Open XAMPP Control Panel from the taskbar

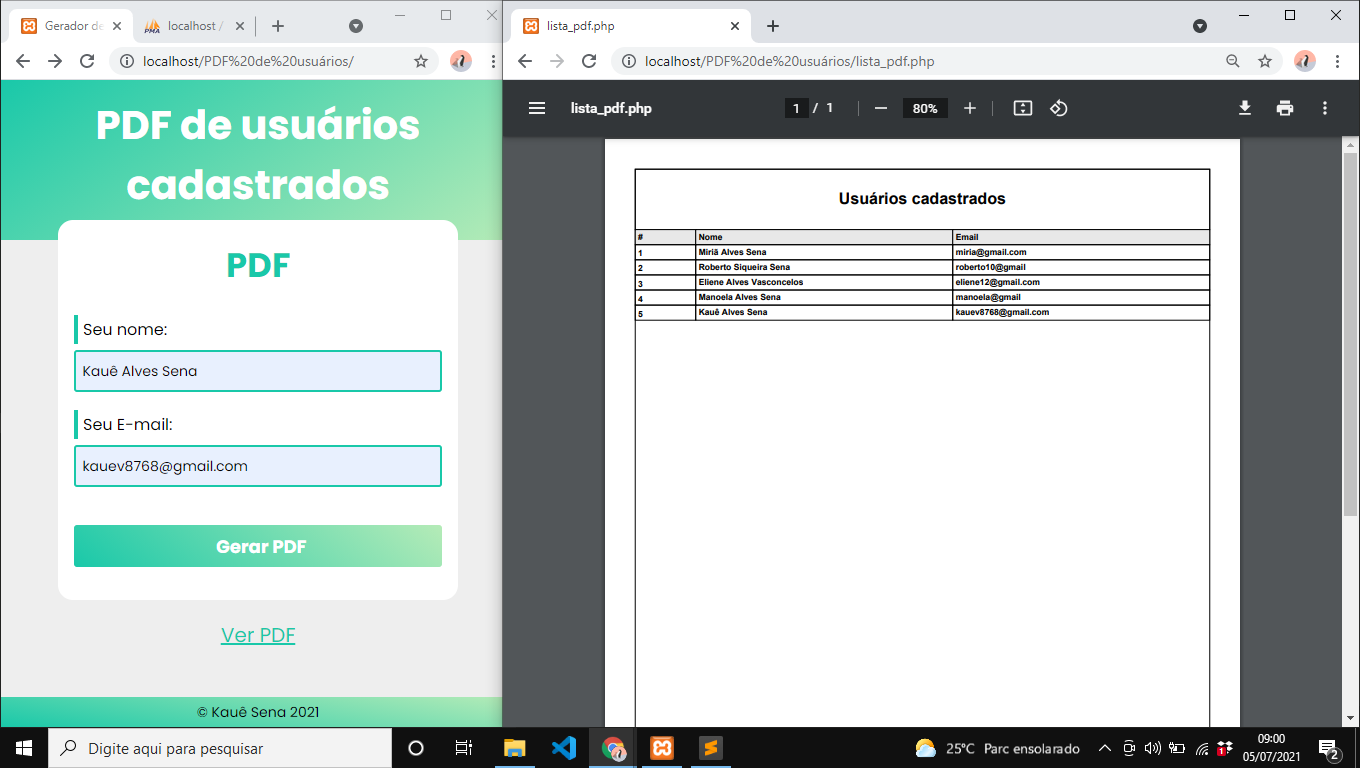click(x=662, y=747)
